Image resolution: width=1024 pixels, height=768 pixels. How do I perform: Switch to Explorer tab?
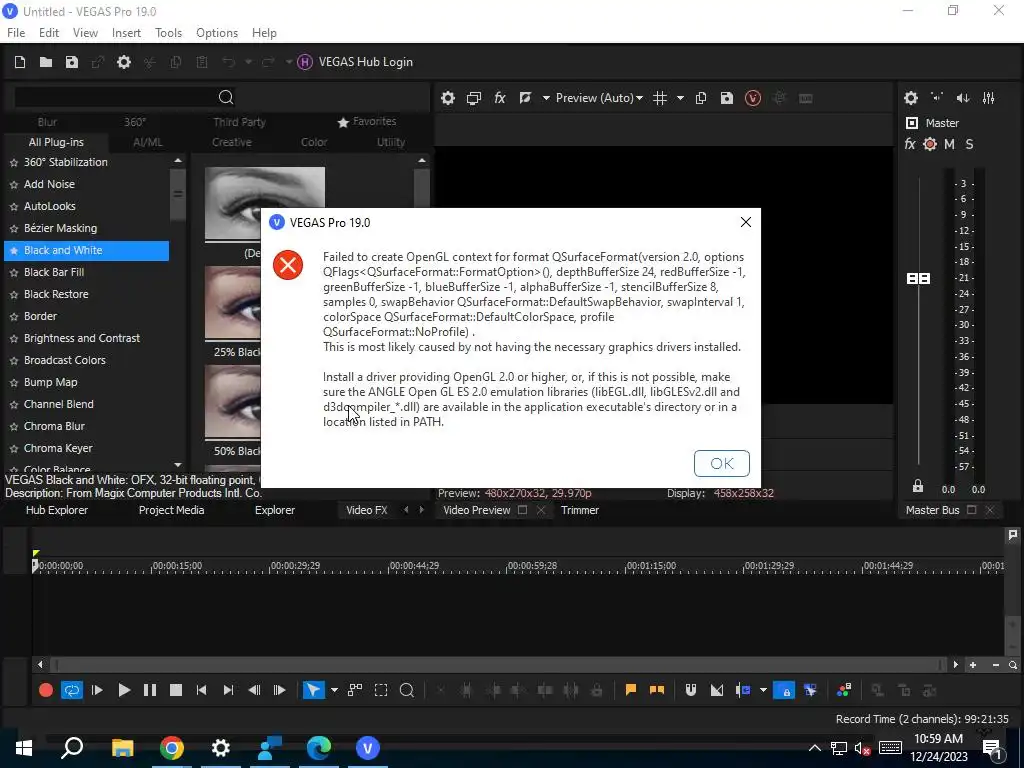(x=274, y=510)
